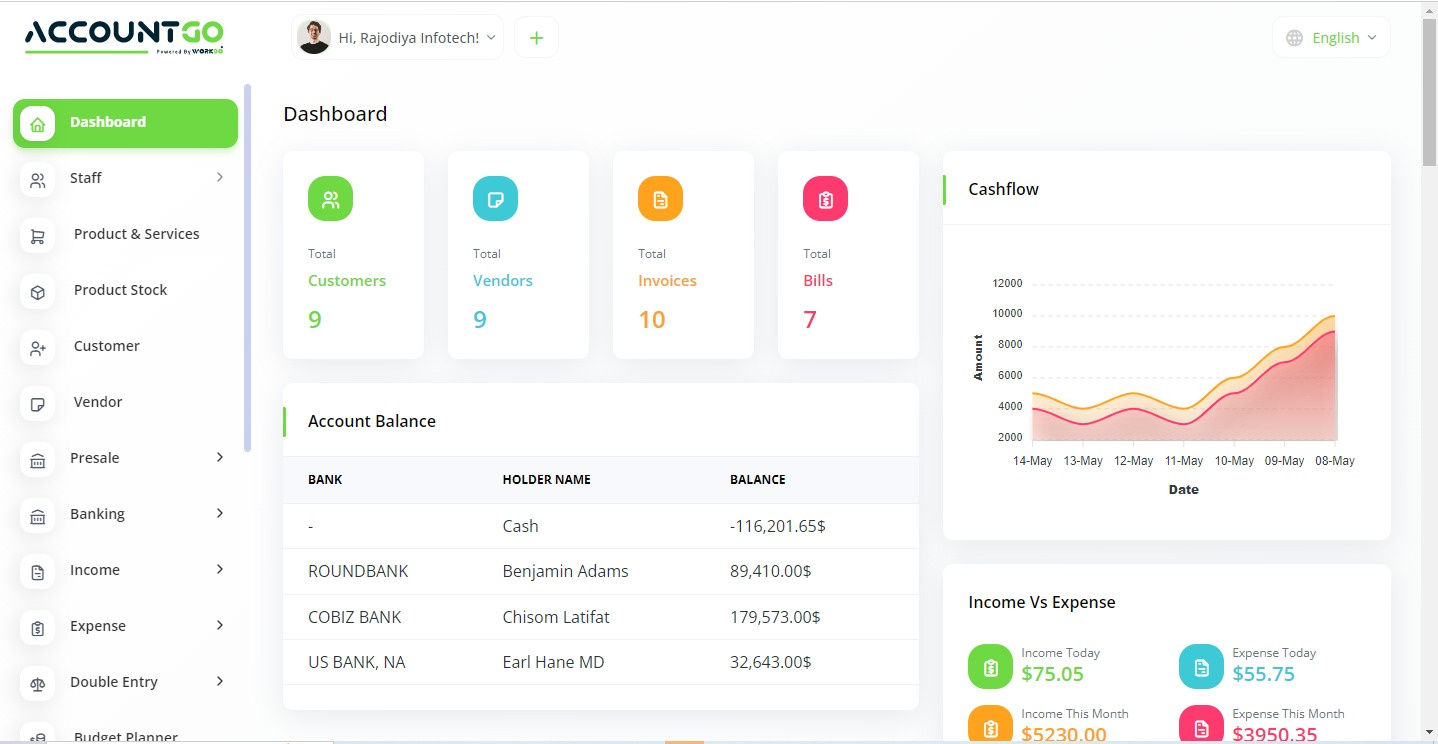The height and width of the screenshot is (744, 1438).
Task: Click the orange Total Invoices icon
Action: pyautogui.click(x=660, y=199)
